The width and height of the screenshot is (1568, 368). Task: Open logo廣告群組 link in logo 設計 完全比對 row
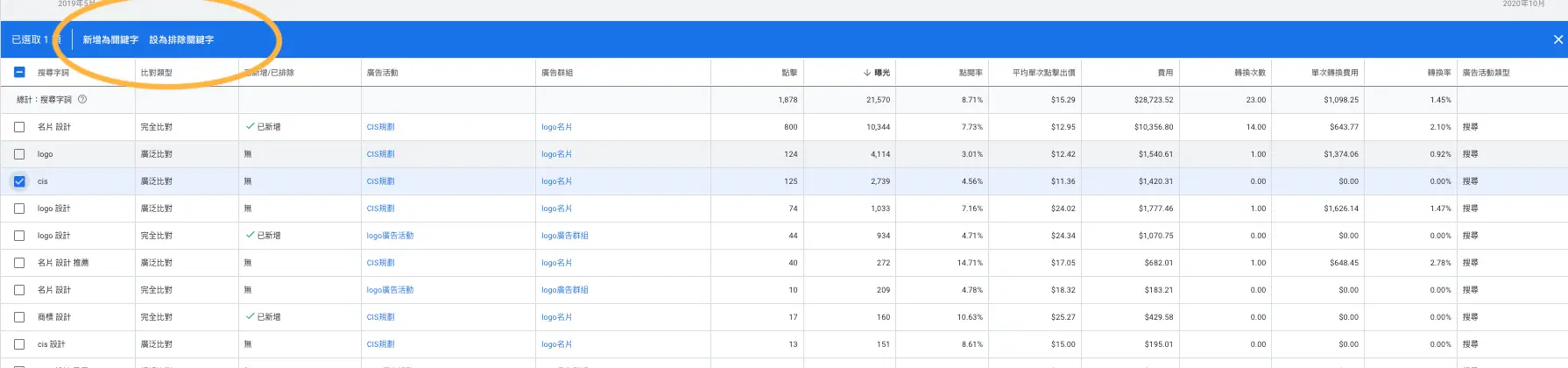565,236
